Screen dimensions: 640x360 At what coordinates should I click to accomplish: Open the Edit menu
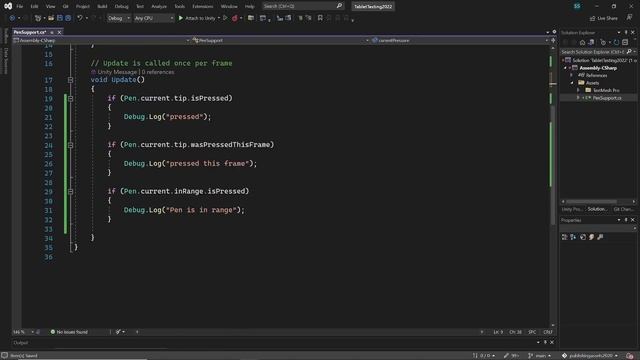click(x=34, y=7)
